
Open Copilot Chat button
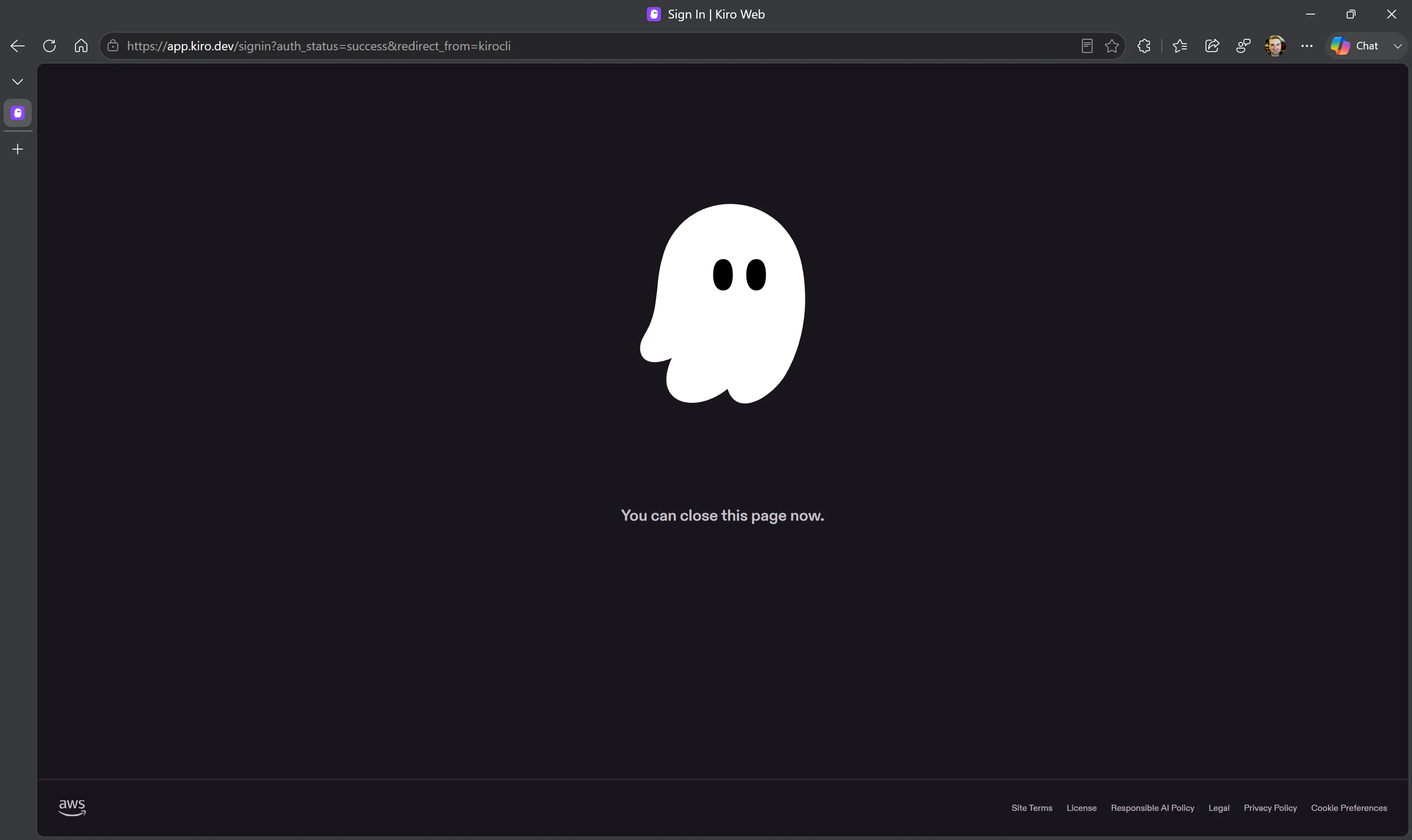tap(1355, 46)
